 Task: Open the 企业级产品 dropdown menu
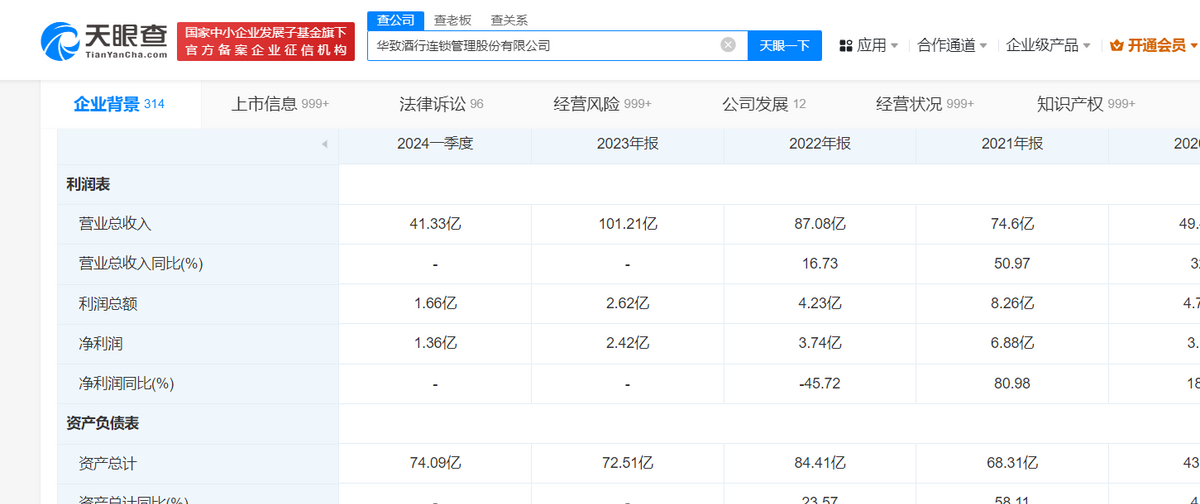1048,45
